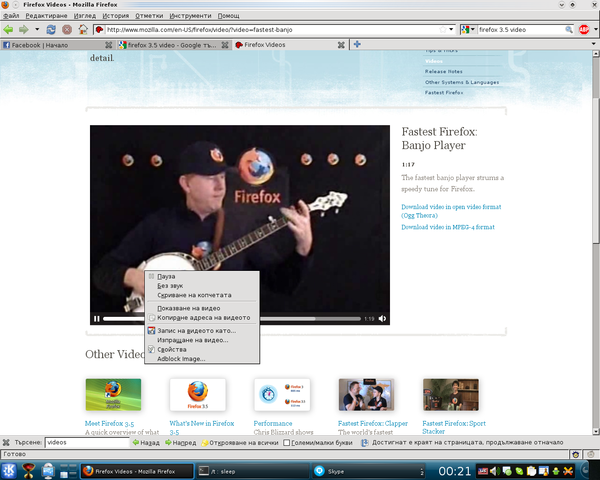
Task: Select Adblock Image... menu entry
Action: [x=202, y=359]
